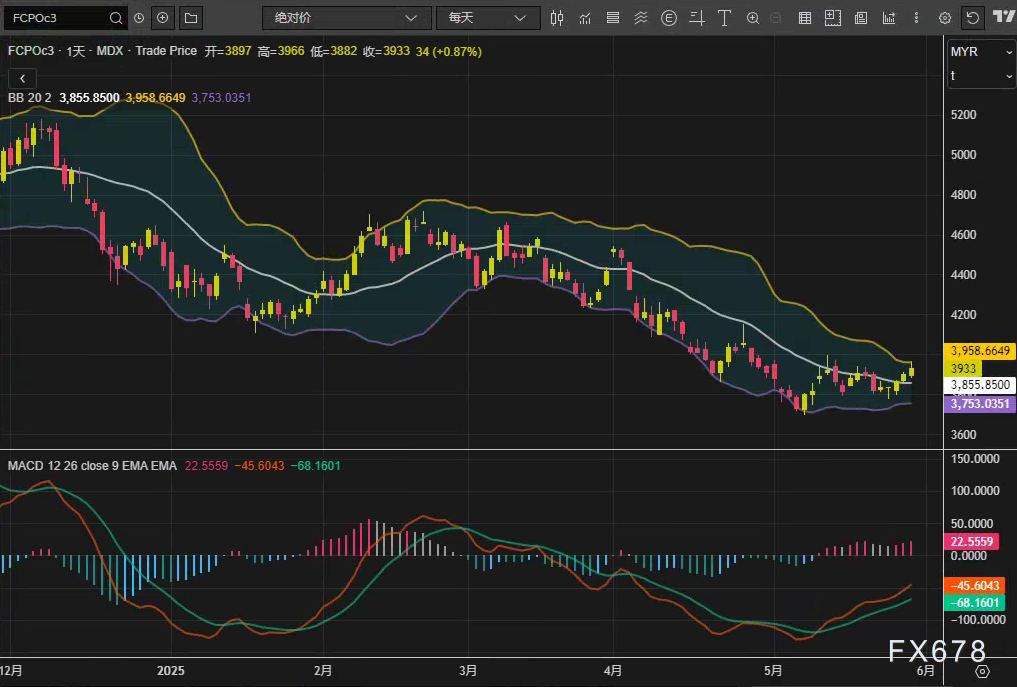Click the hexagon axis settings icon
The width and height of the screenshot is (1017, 687).
[x=982, y=671]
